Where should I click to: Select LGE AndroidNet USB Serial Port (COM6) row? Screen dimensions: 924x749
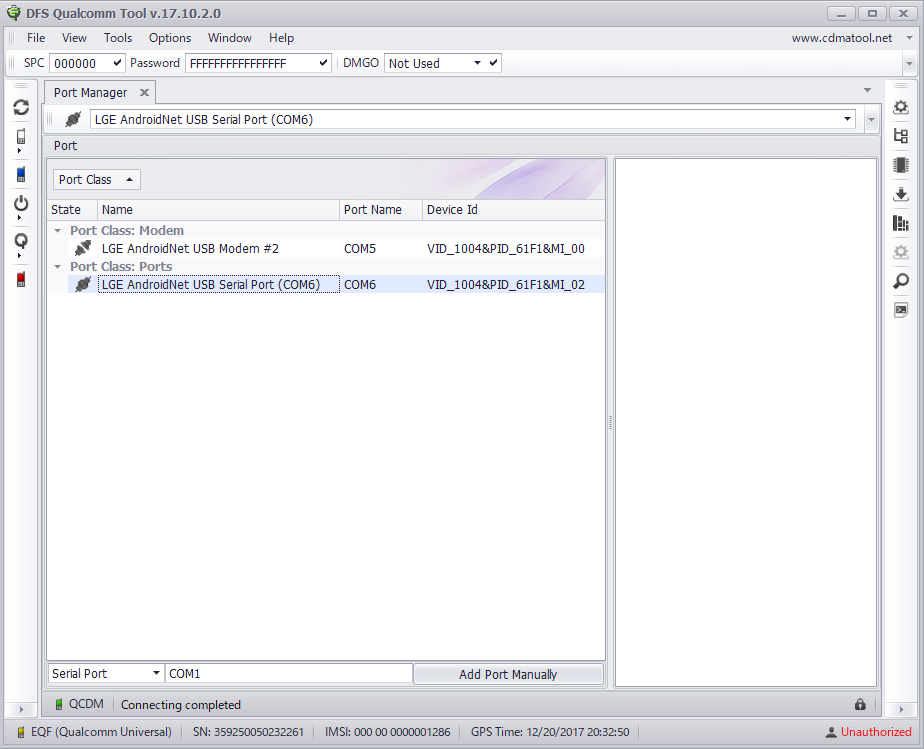click(x=336, y=285)
